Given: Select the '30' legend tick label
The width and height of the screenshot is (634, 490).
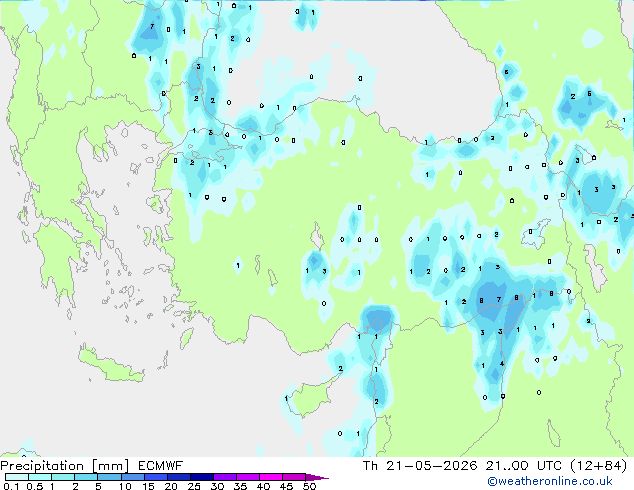Looking at the screenshot, I should tap(217, 486).
